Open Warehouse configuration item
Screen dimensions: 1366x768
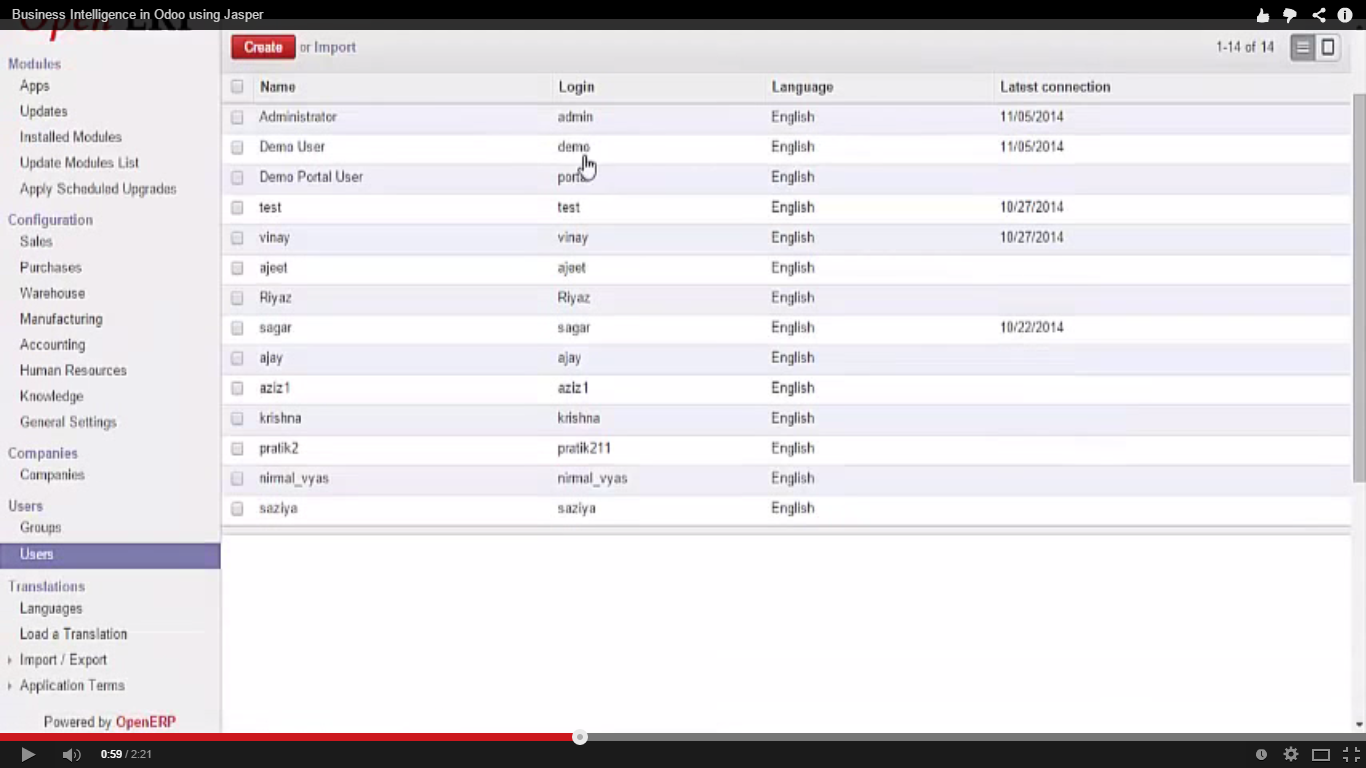click(x=52, y=294)
